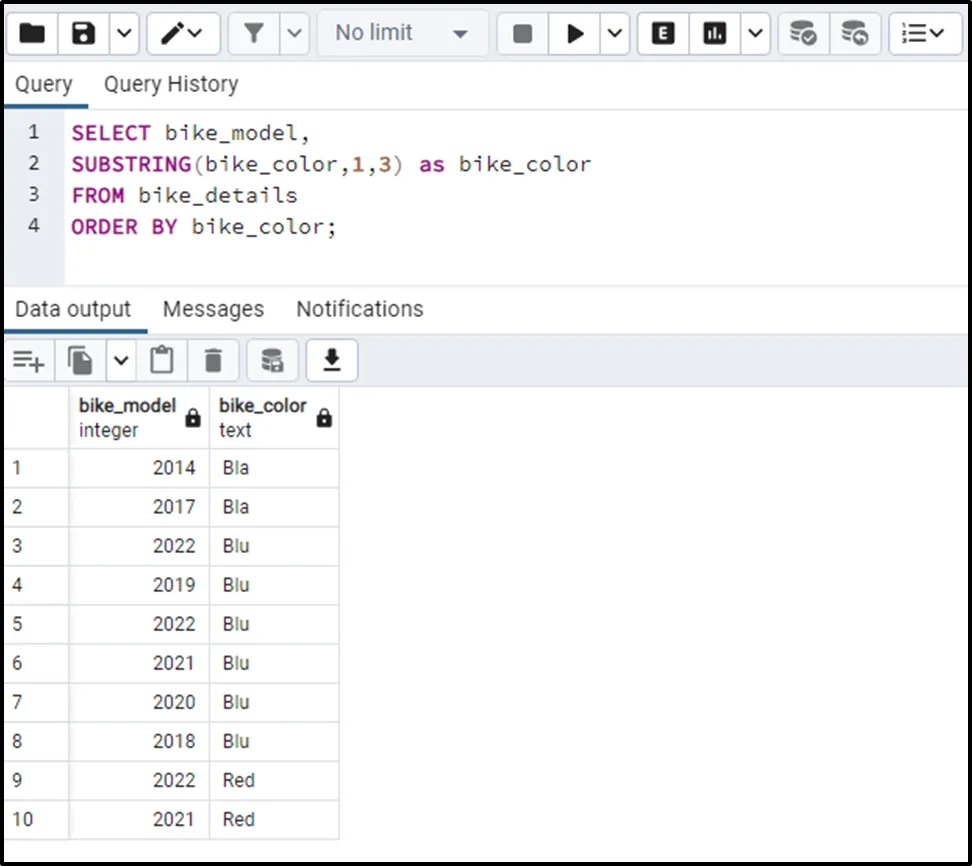Expand the Save File dropdown arrow

coord(123,34)
